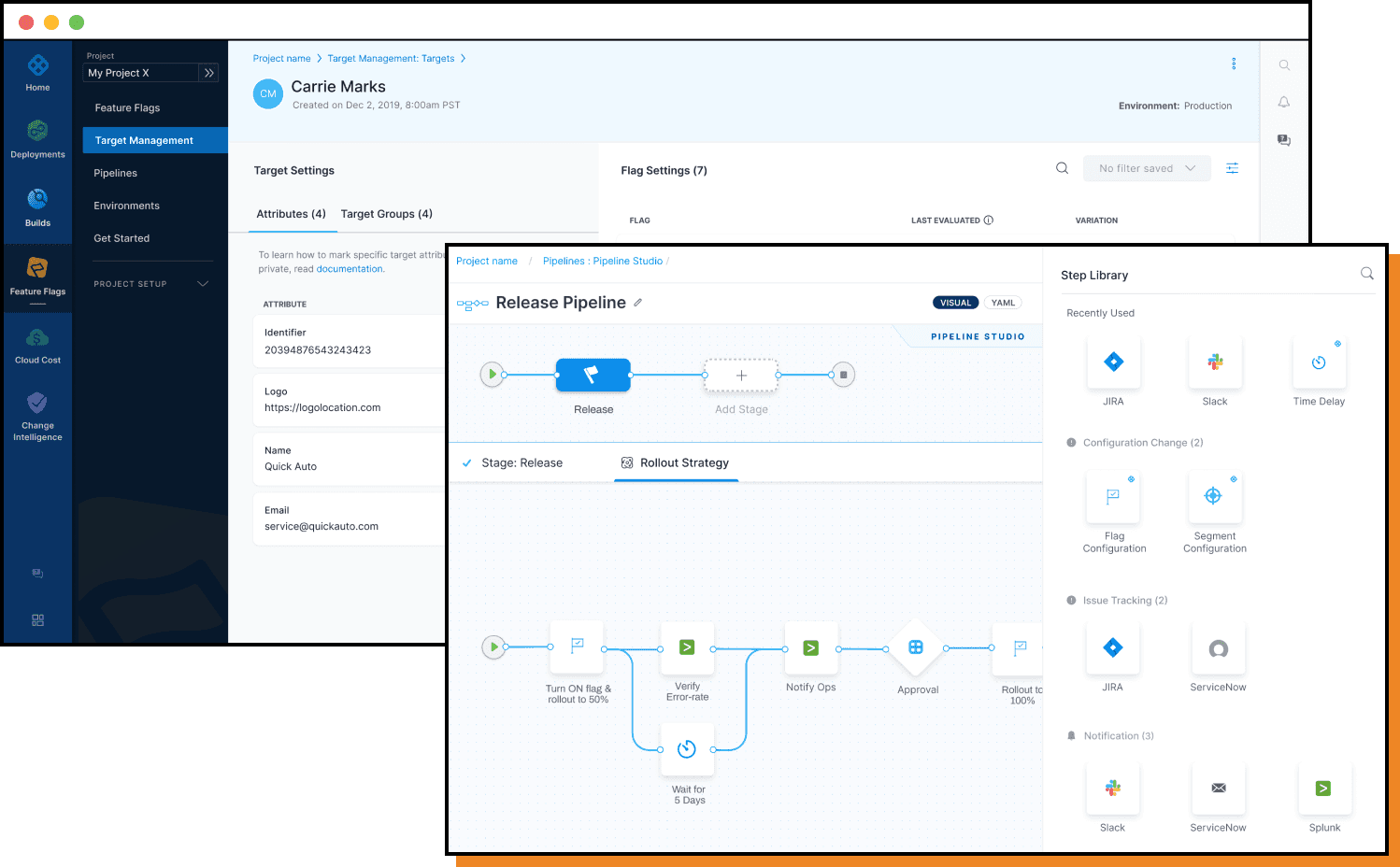
Task: Expand the My Project X selector arrows
Action: tap(209, 73)
